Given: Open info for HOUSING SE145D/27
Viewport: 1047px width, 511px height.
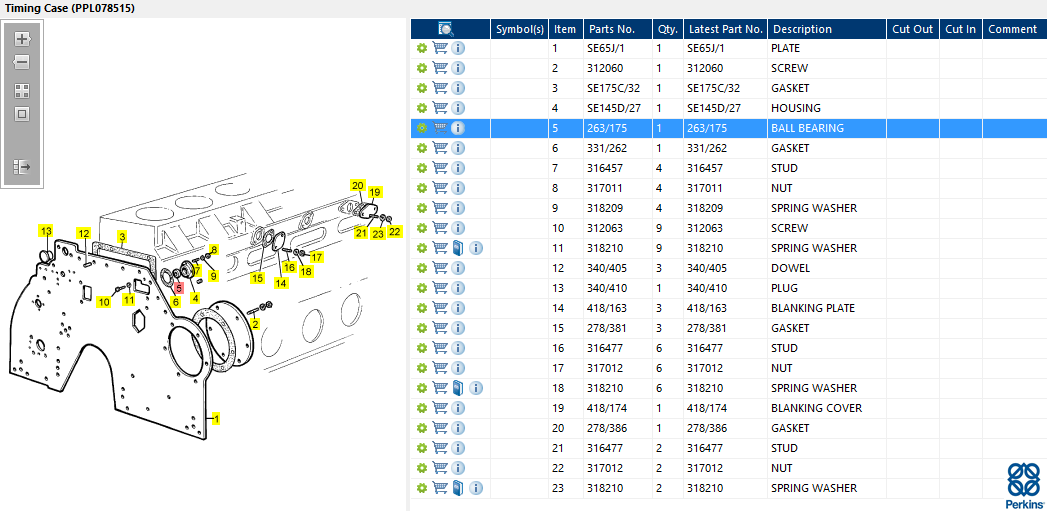Looking at the screenshot, I should [458, 108].
